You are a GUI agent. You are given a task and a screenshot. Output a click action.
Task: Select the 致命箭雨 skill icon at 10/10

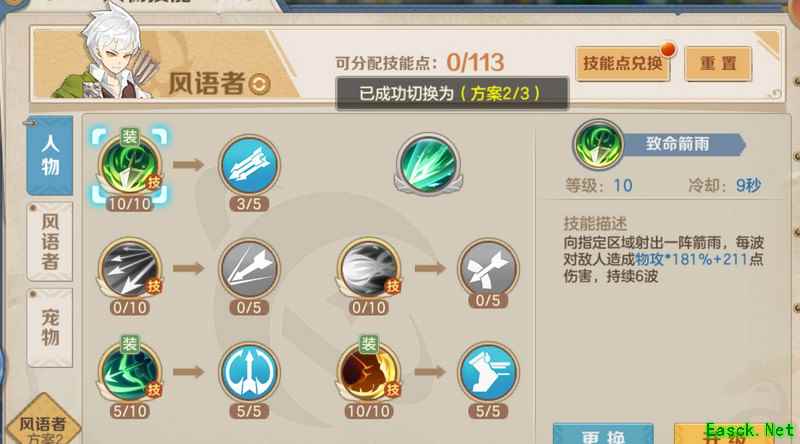130,166
